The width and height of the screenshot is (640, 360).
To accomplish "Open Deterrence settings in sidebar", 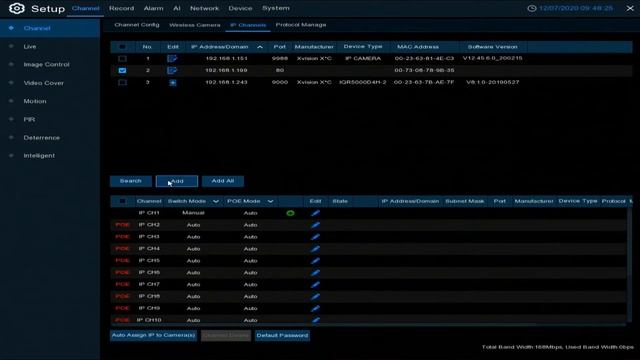I will point(42,138).
